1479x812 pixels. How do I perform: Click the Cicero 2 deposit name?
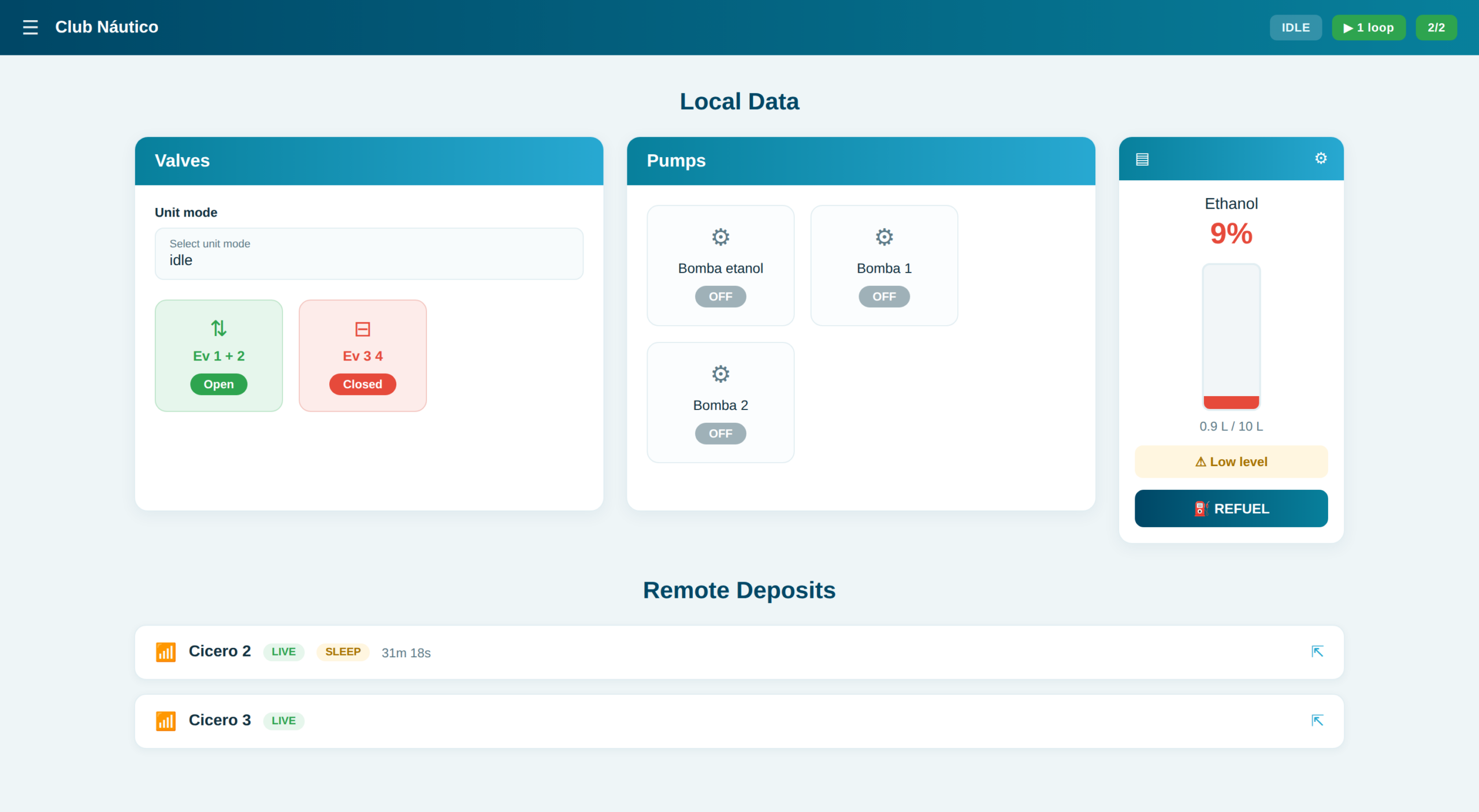coord(220,651)
